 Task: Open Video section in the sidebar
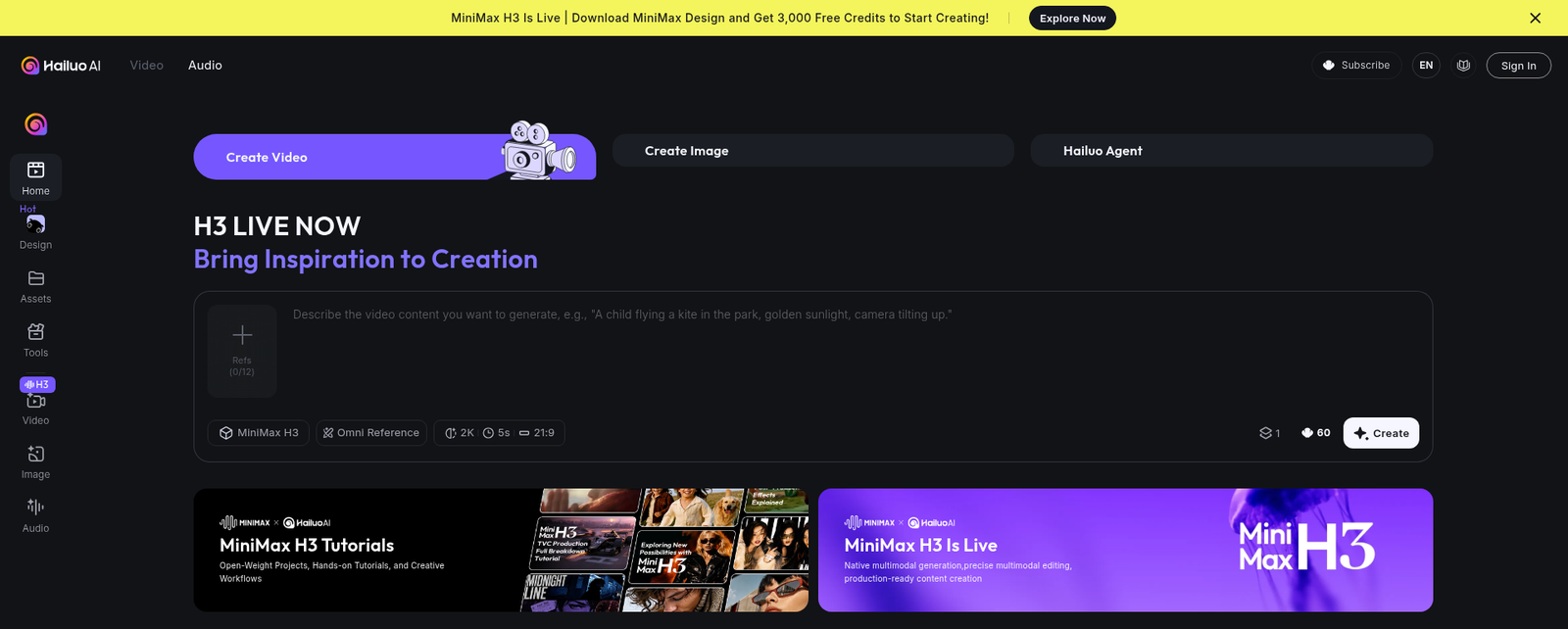(36, 408)
